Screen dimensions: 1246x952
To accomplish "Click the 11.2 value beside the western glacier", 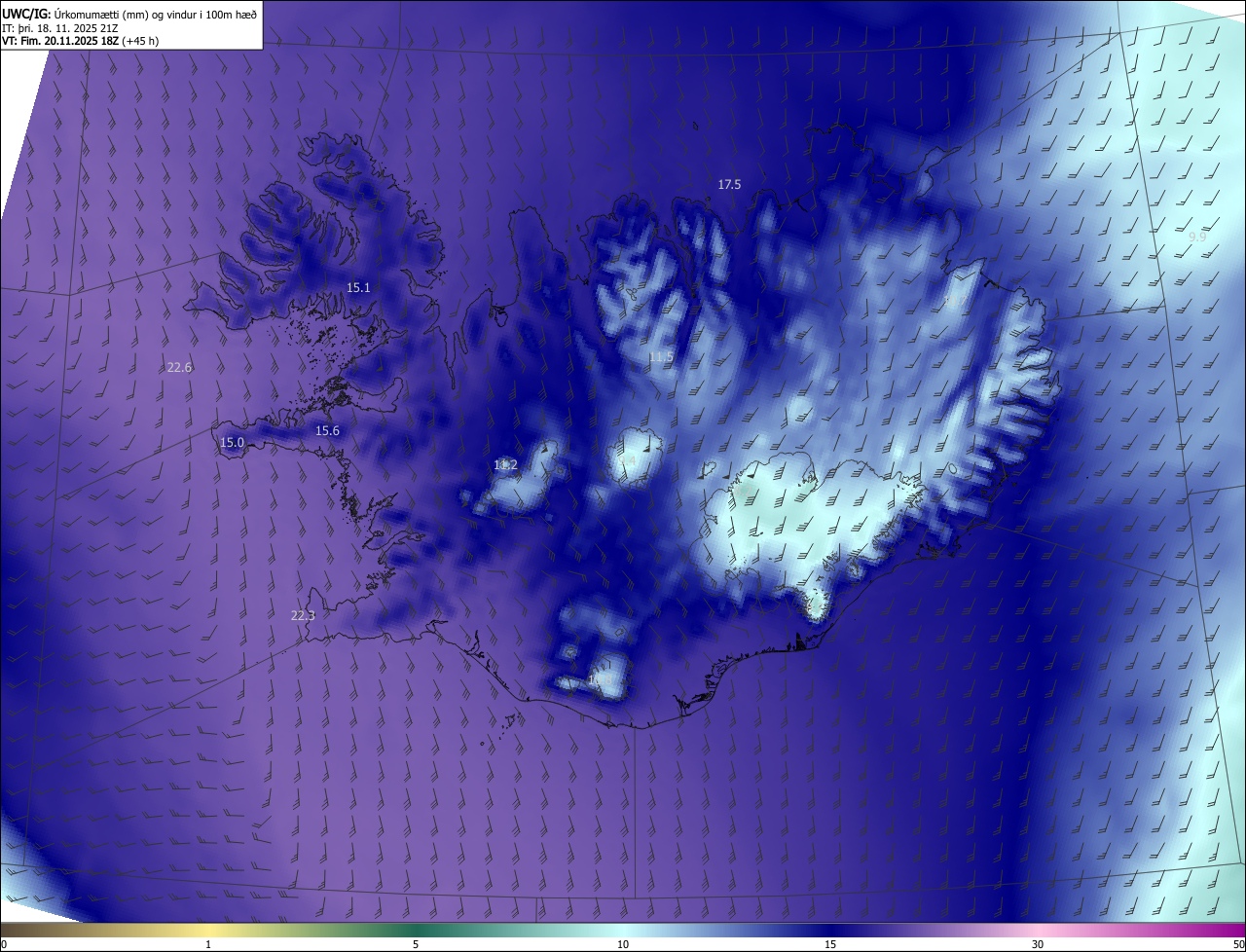I will [x=505, y=465].
